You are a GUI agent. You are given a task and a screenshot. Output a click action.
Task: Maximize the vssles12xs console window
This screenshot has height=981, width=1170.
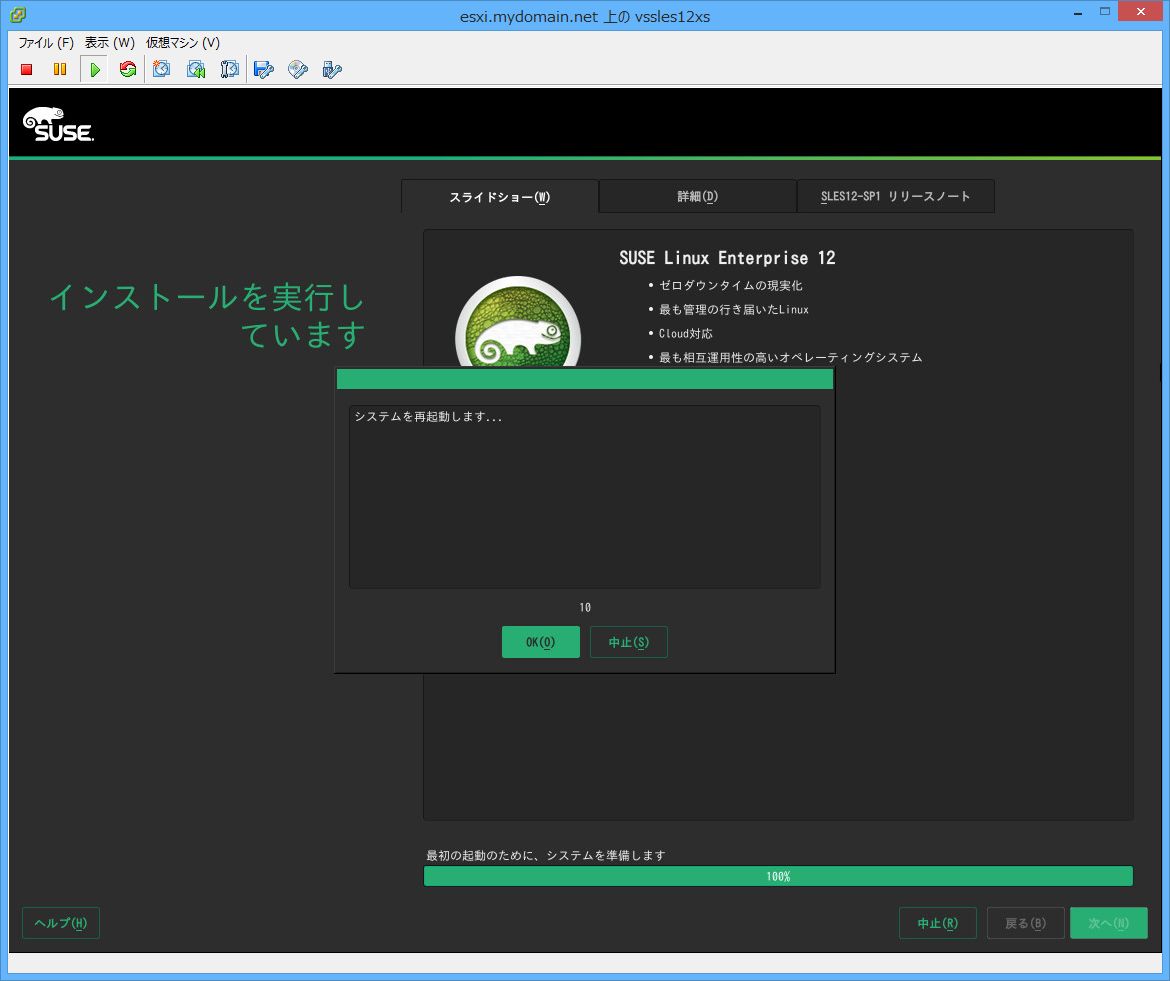pyautogui.click(x=1105, y=12)
